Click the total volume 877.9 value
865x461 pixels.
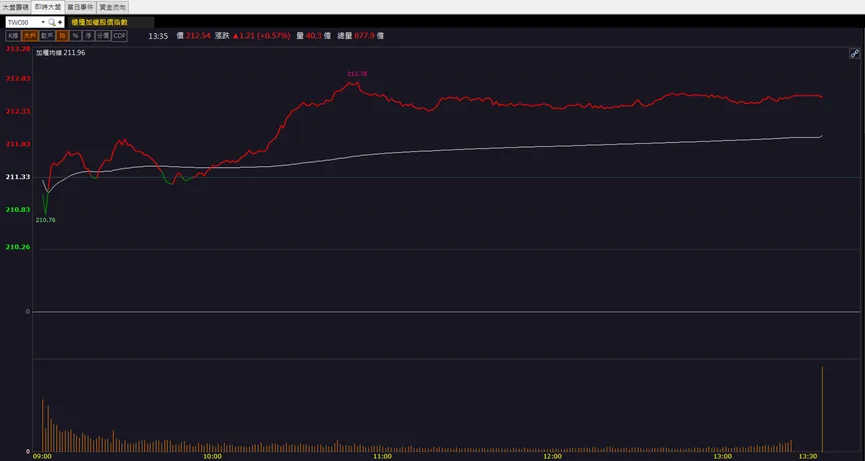pyautogui.click(x=365, y=36)
